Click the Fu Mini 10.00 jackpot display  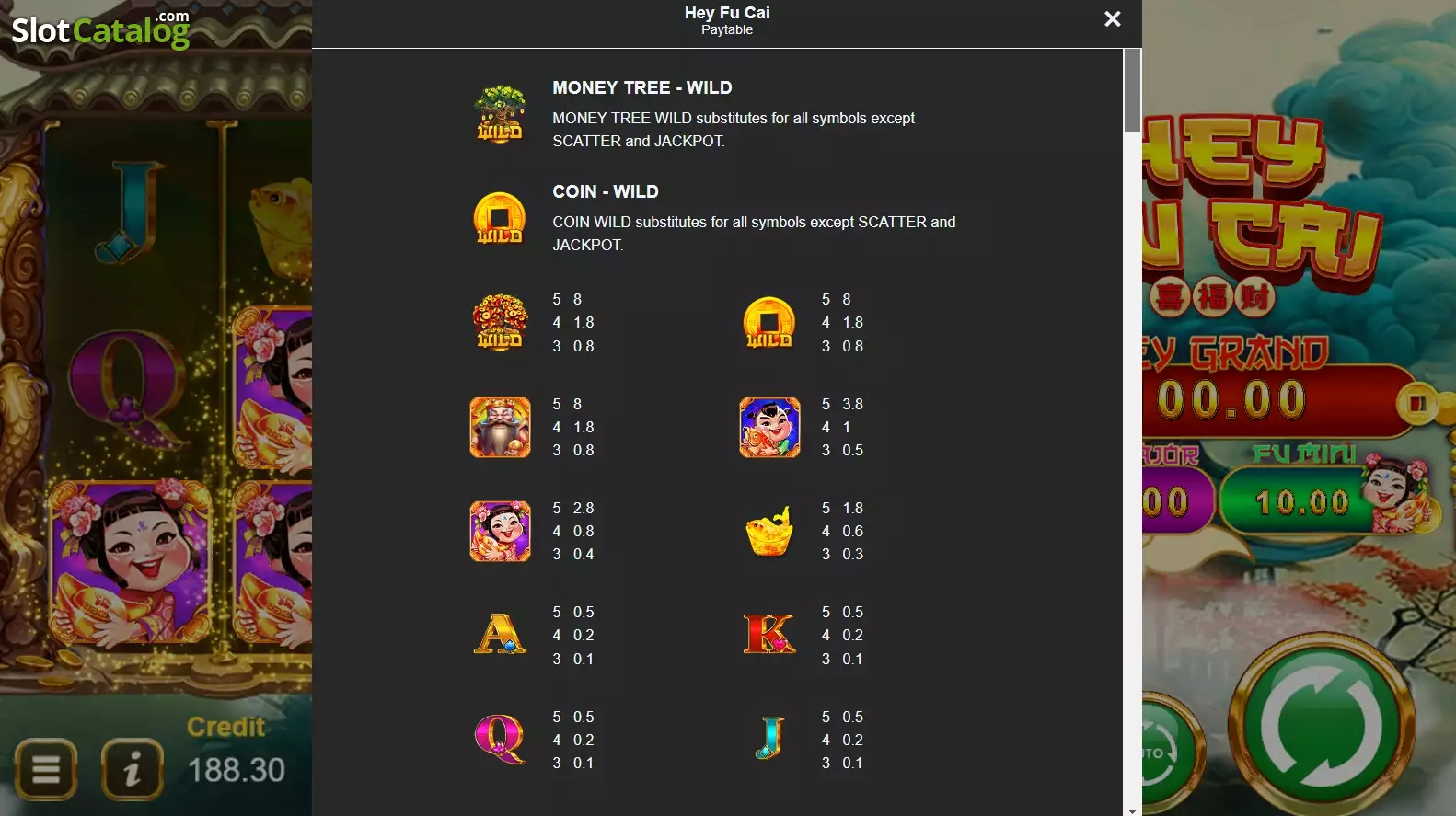(1301, 501)
